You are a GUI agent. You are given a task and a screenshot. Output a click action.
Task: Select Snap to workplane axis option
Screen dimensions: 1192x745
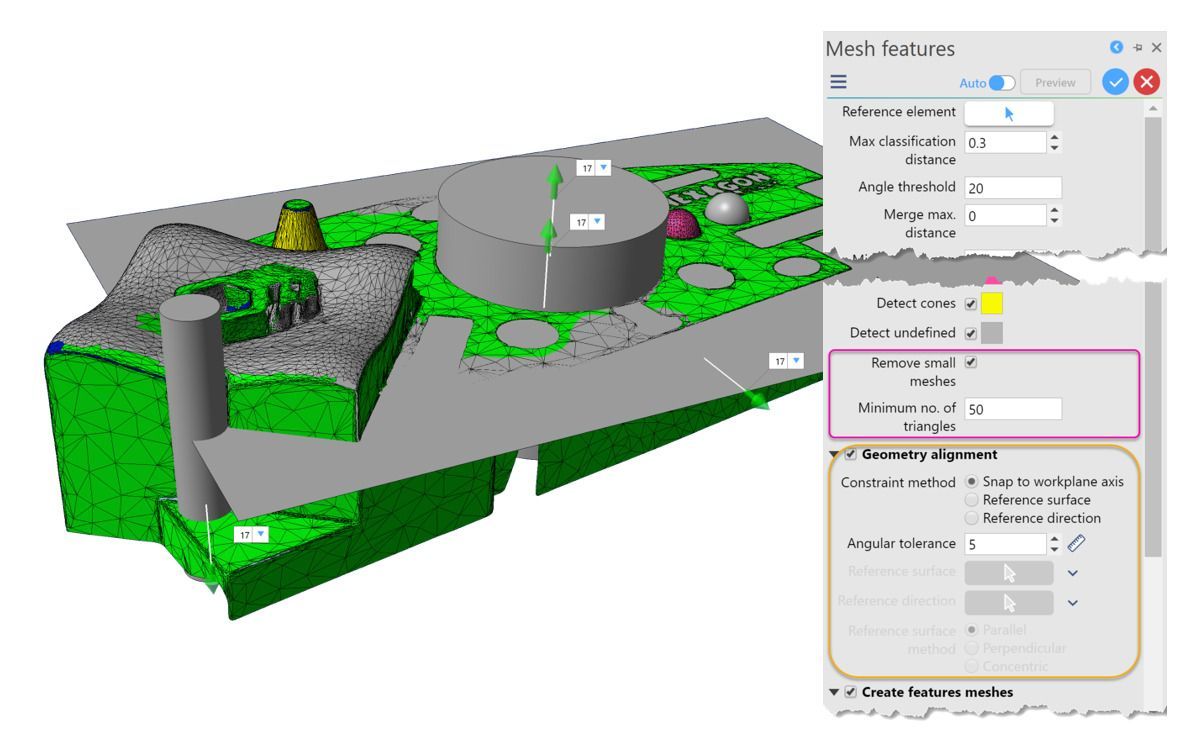pyautogui.click(x=972, y=482)
